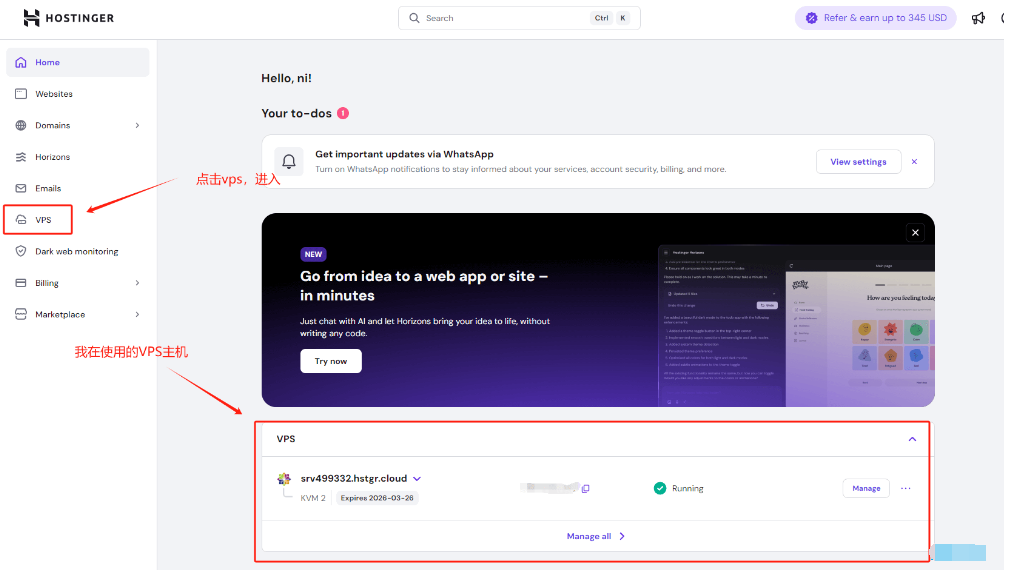Image resolution: width=1009 pixels, height=570 pixels.
Task: Click the srv499332 server avatar icon
Action: click(x=284, y=479)
